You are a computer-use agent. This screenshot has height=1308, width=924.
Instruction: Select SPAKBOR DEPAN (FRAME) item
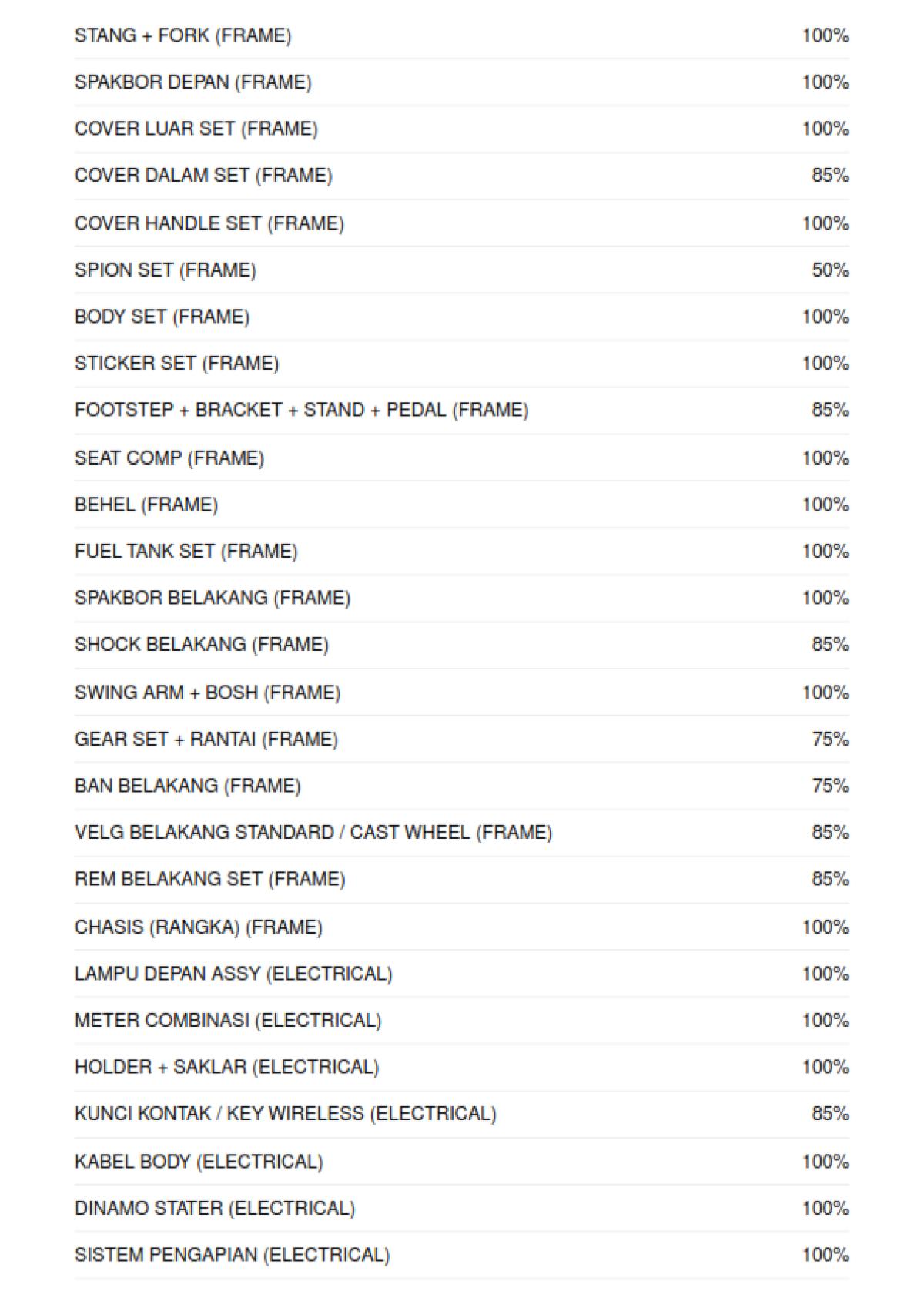coord(192,82)
